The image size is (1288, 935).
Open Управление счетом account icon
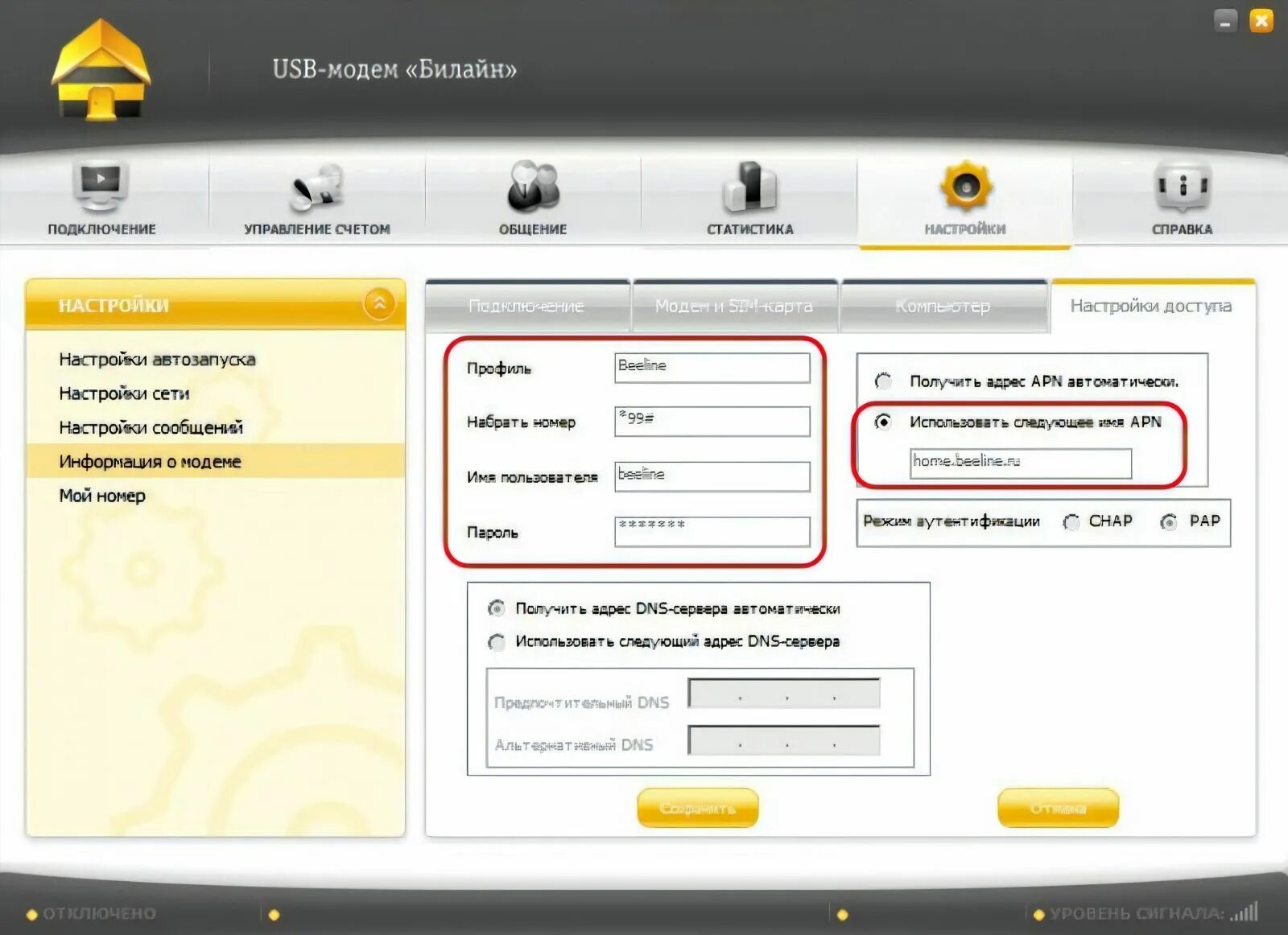pyautogui.click(x=317, y=187)
